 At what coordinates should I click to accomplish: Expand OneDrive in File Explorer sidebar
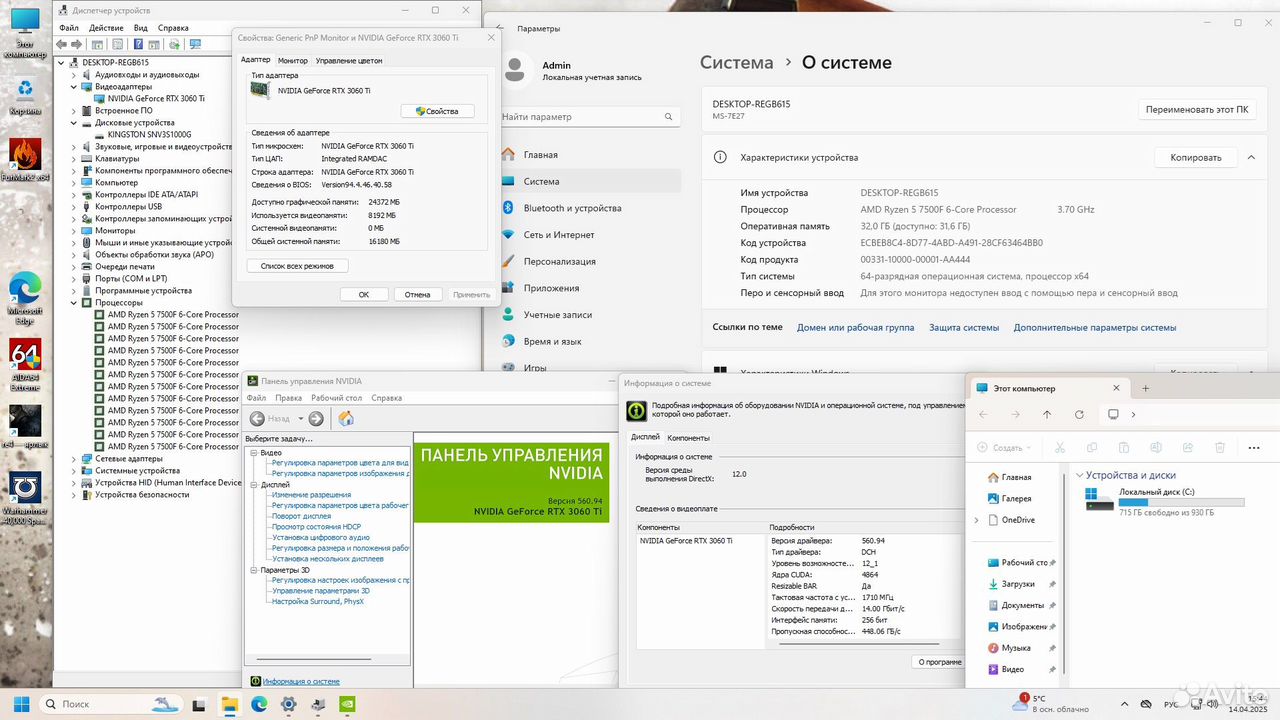tap(977, 520)
